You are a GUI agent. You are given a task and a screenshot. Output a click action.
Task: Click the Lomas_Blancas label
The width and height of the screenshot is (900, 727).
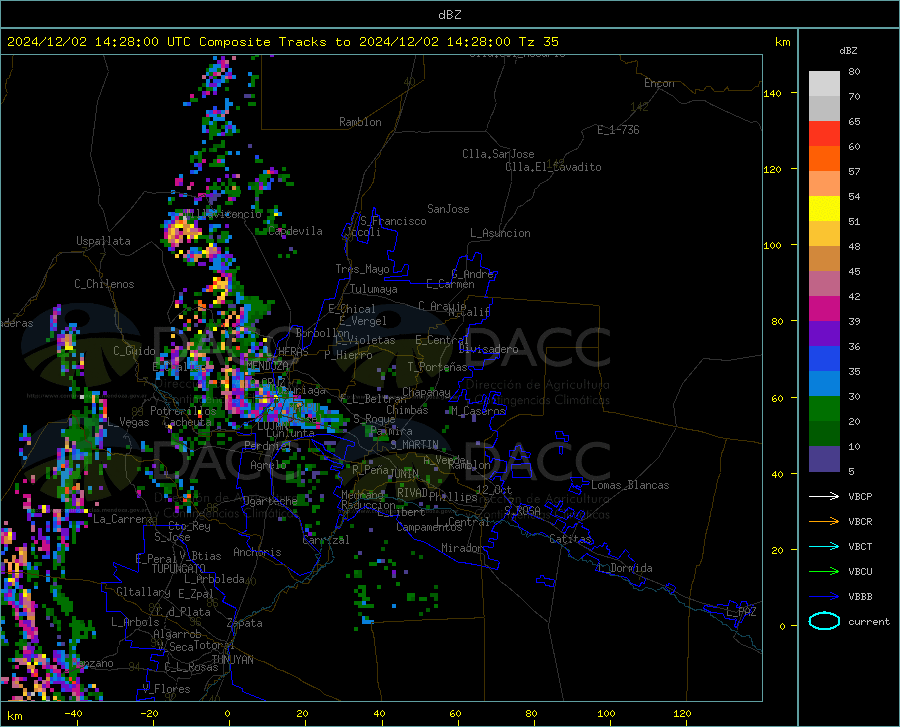(630, 485)
